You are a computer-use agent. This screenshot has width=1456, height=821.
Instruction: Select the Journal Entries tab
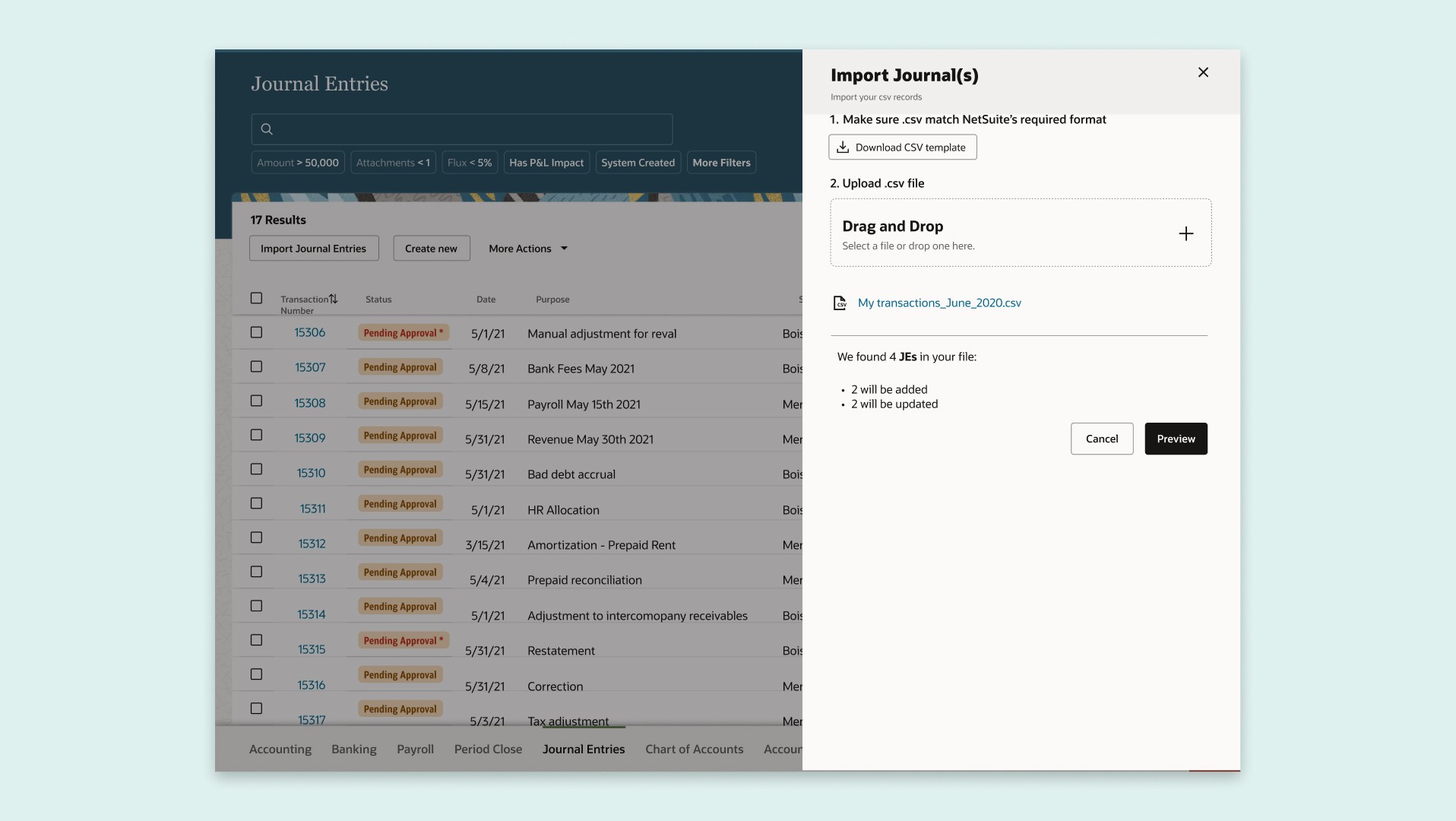click(584, 749)
